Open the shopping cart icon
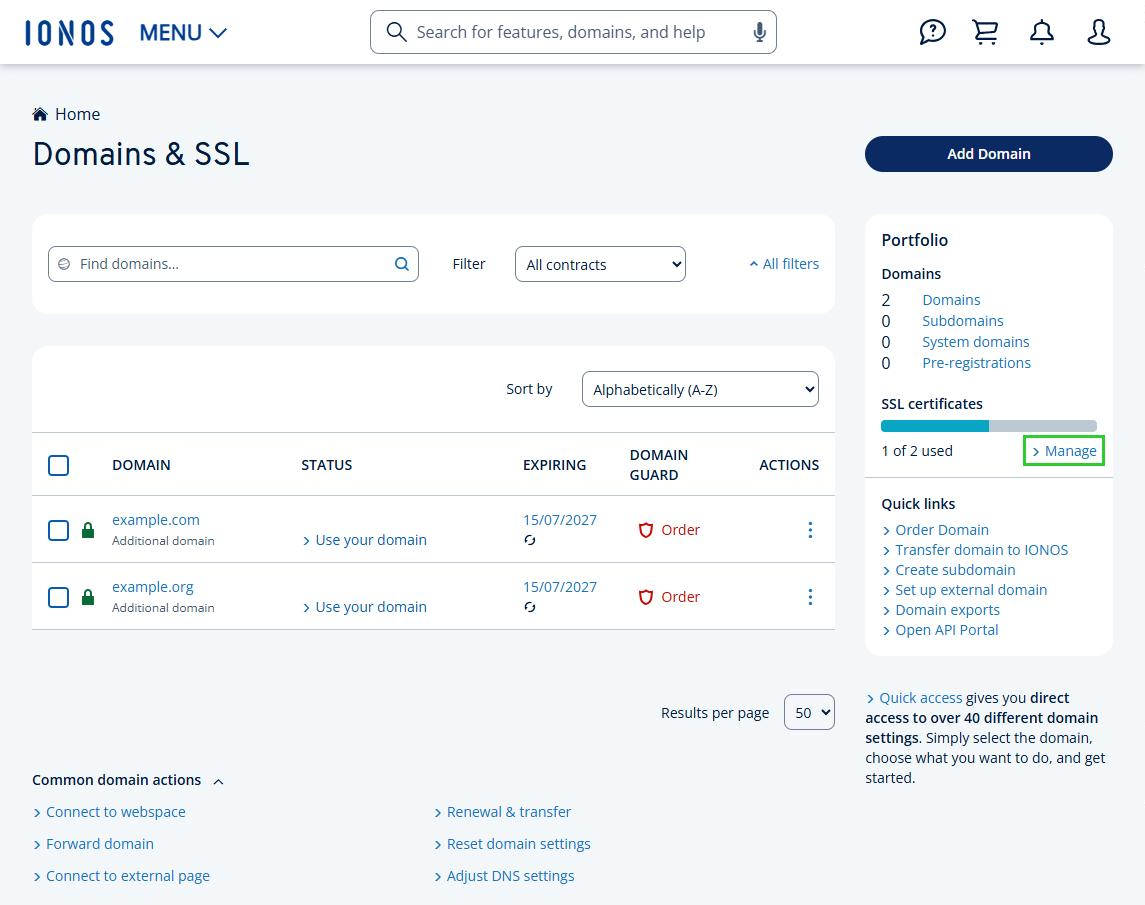 (986, 32)
